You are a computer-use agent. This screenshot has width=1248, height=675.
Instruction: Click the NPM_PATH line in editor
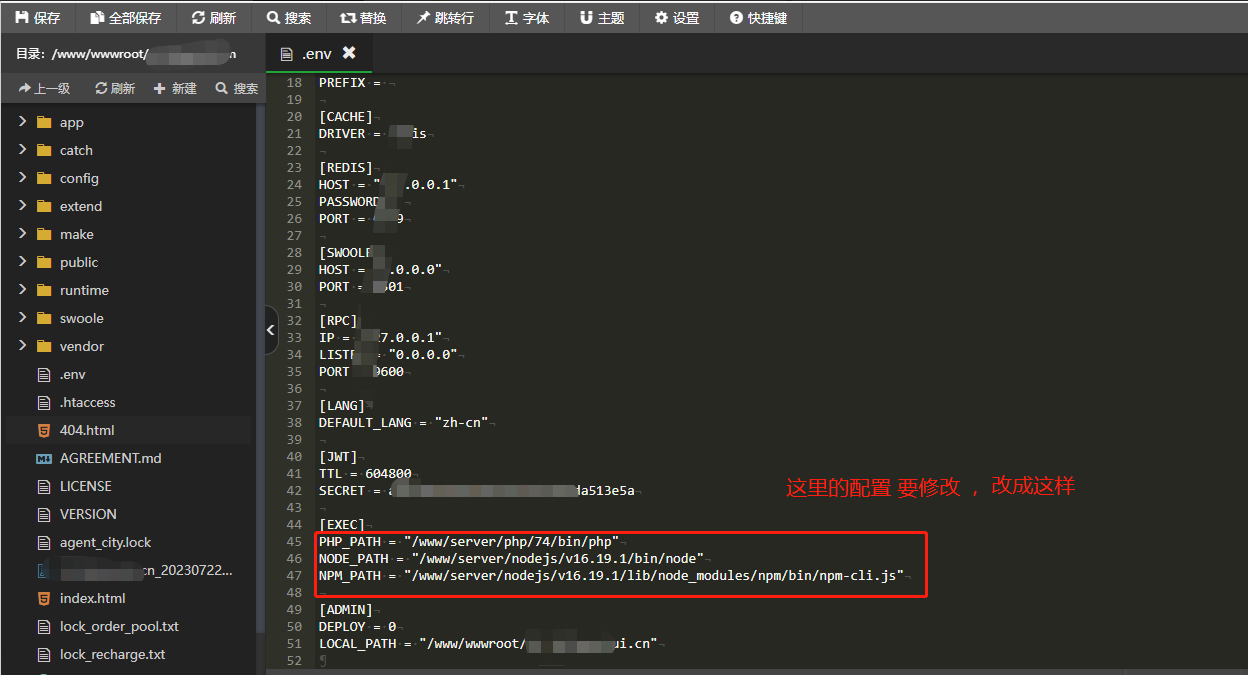pyautogui.click(x=611, y=575)
